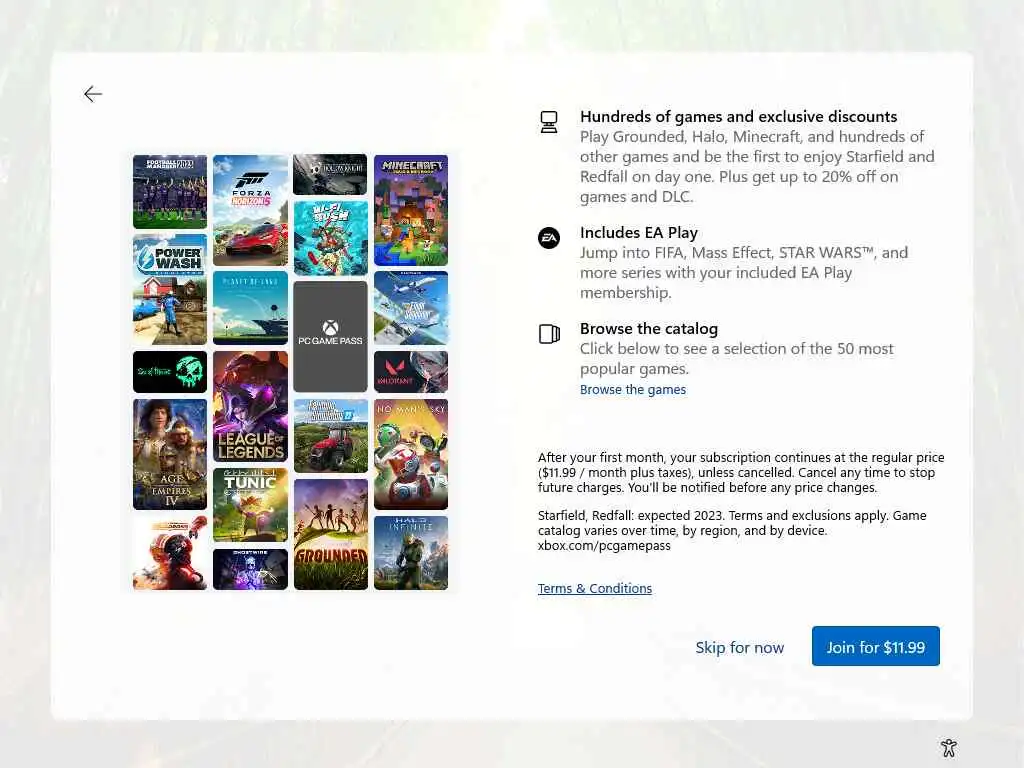The height and width of the screenshot is (768, 1024).
Task: Click the xbox.com/pcgamepass text
Action: [604, 545]
